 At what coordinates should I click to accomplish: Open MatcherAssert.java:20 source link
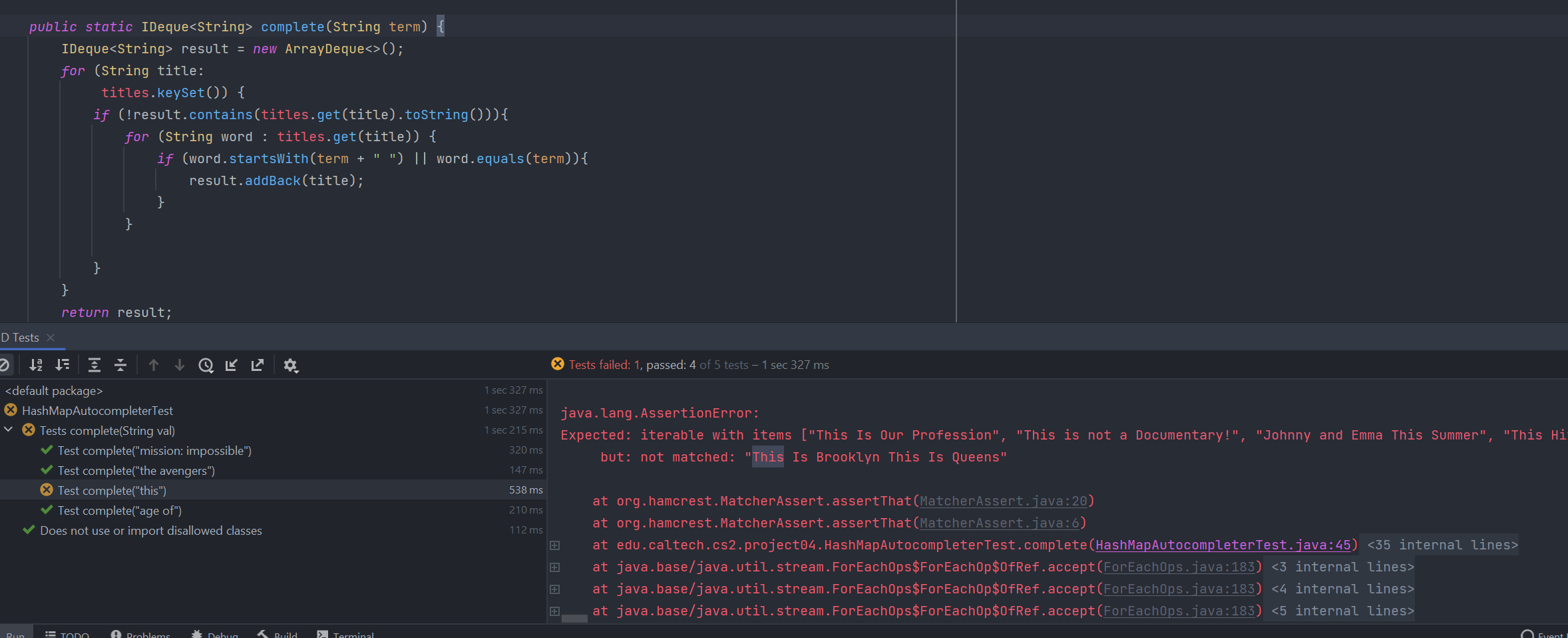tap(1003, 501)
